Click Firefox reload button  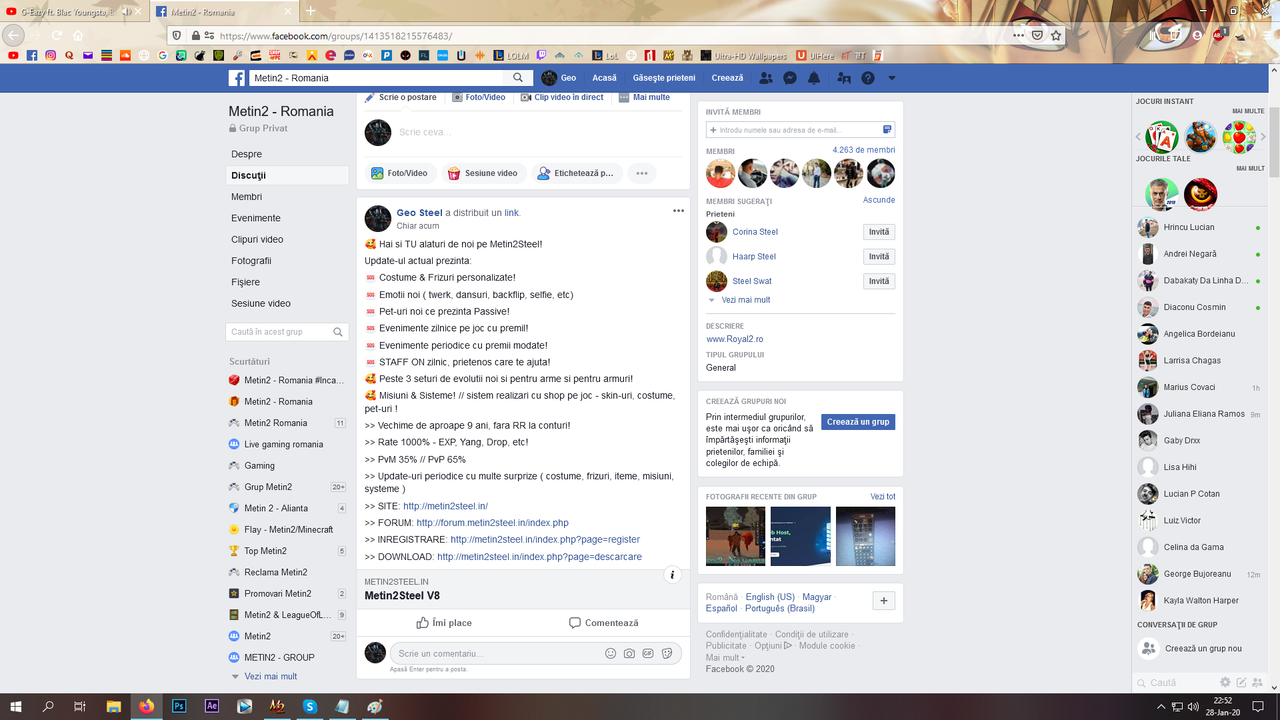(56, 35)
